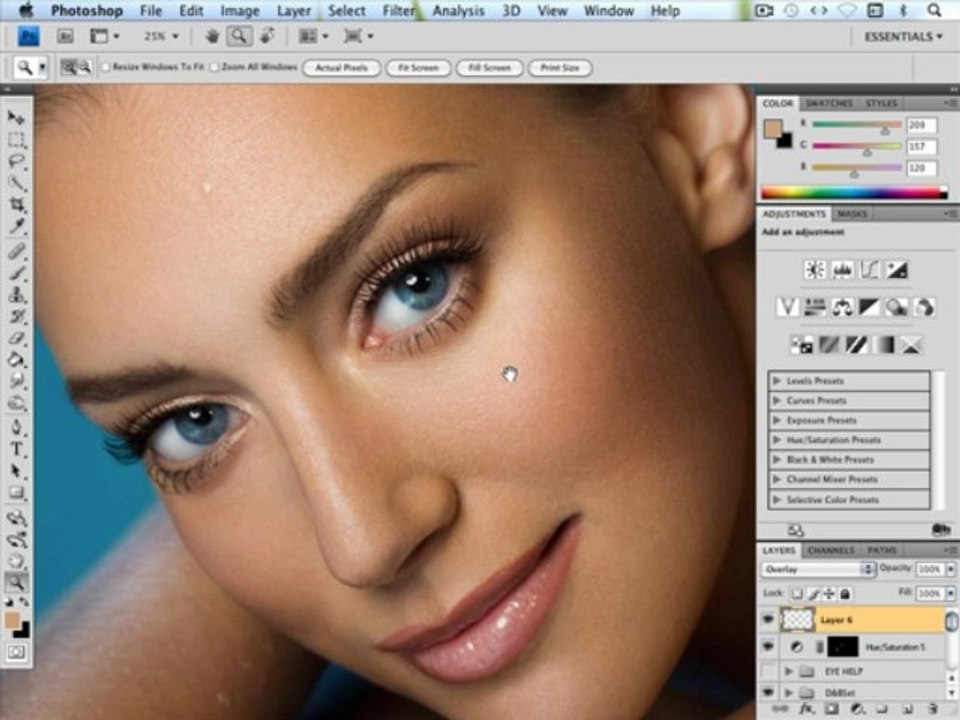Toggle lock transparent pixels
The width and height of the screenshot is (960, 720).
pos(797,593)
